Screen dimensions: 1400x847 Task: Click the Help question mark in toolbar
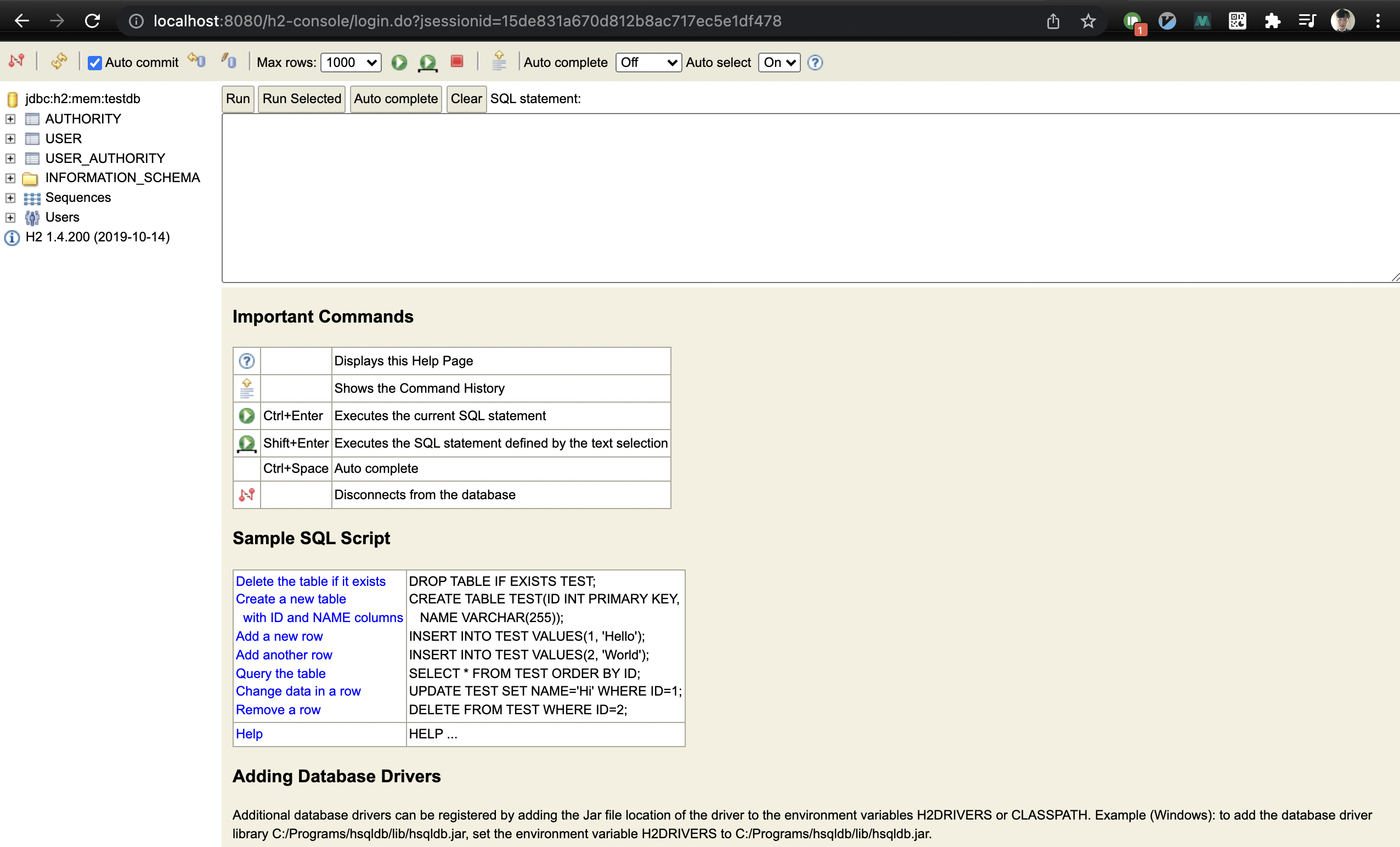coord(815,63)
